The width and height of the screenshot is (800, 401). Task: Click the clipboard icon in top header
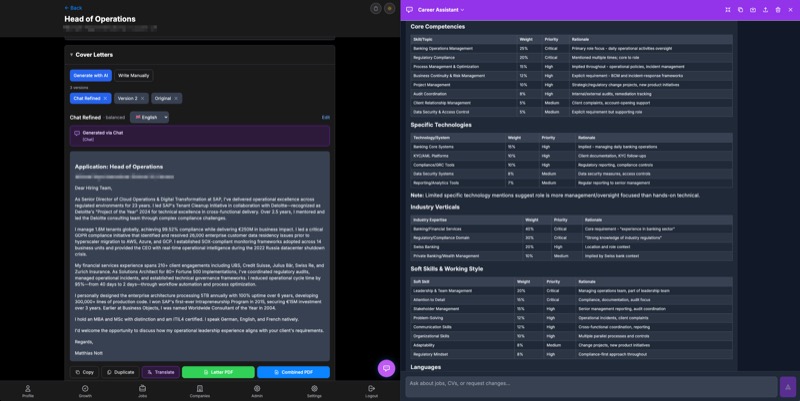[376, 9]
